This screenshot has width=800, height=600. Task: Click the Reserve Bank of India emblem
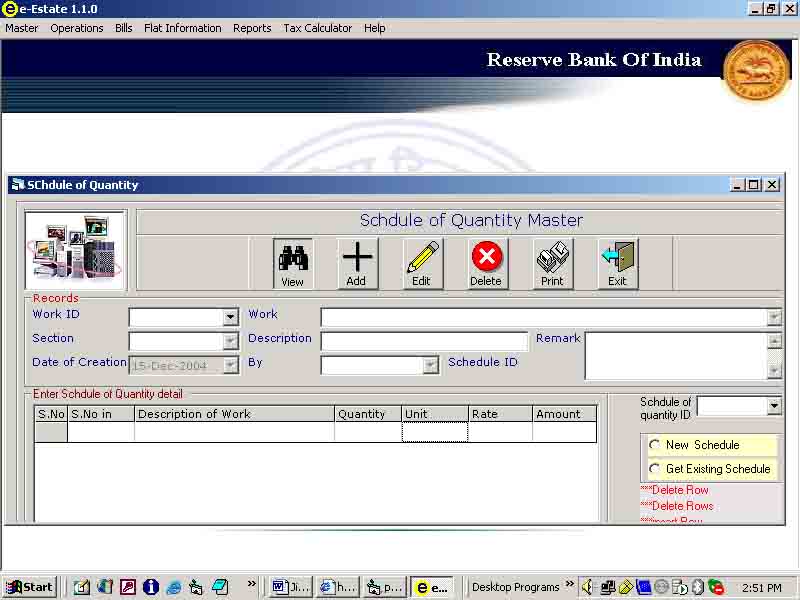click(x=756, y=70)
